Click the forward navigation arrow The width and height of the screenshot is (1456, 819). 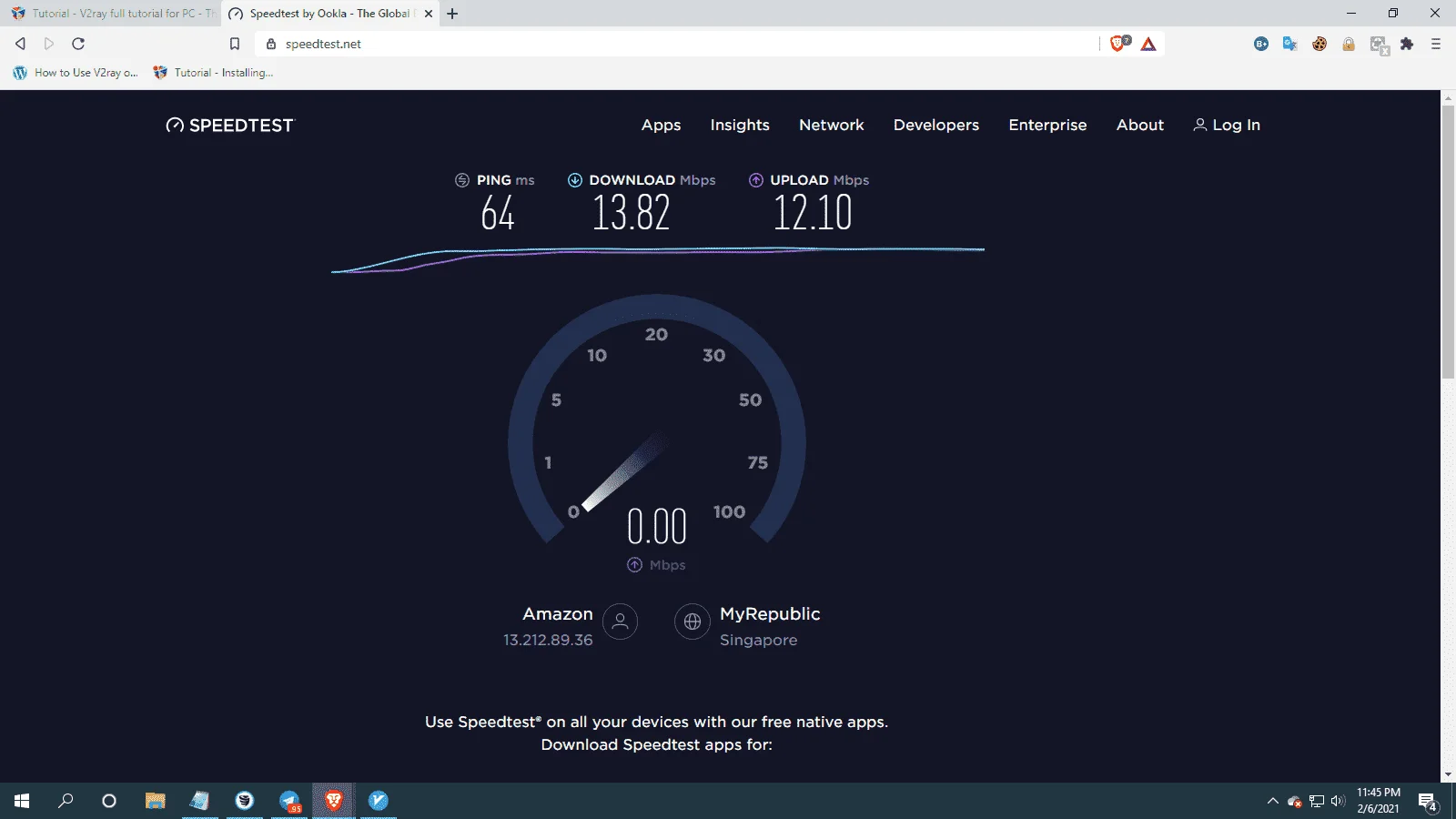(x=49, y=44)
